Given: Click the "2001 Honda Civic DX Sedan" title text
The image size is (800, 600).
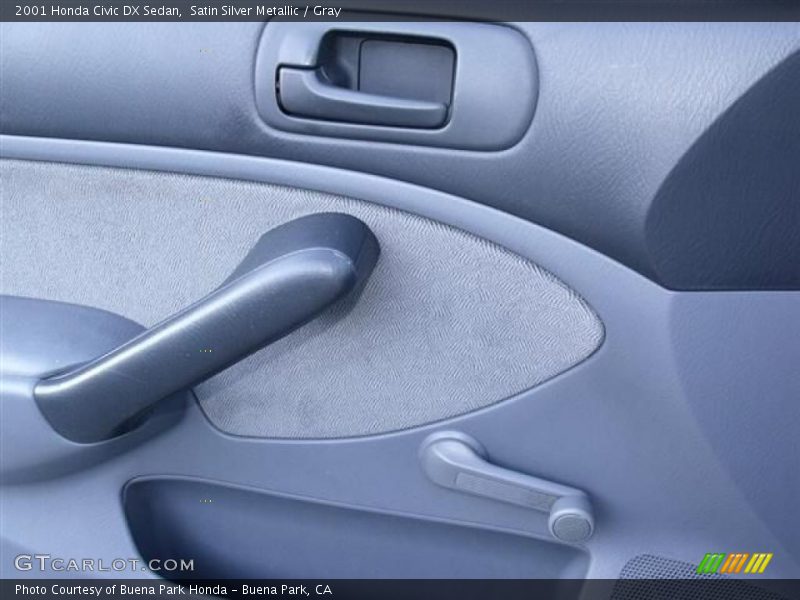Looking at the screenshot, I should [x=98, y=11].
